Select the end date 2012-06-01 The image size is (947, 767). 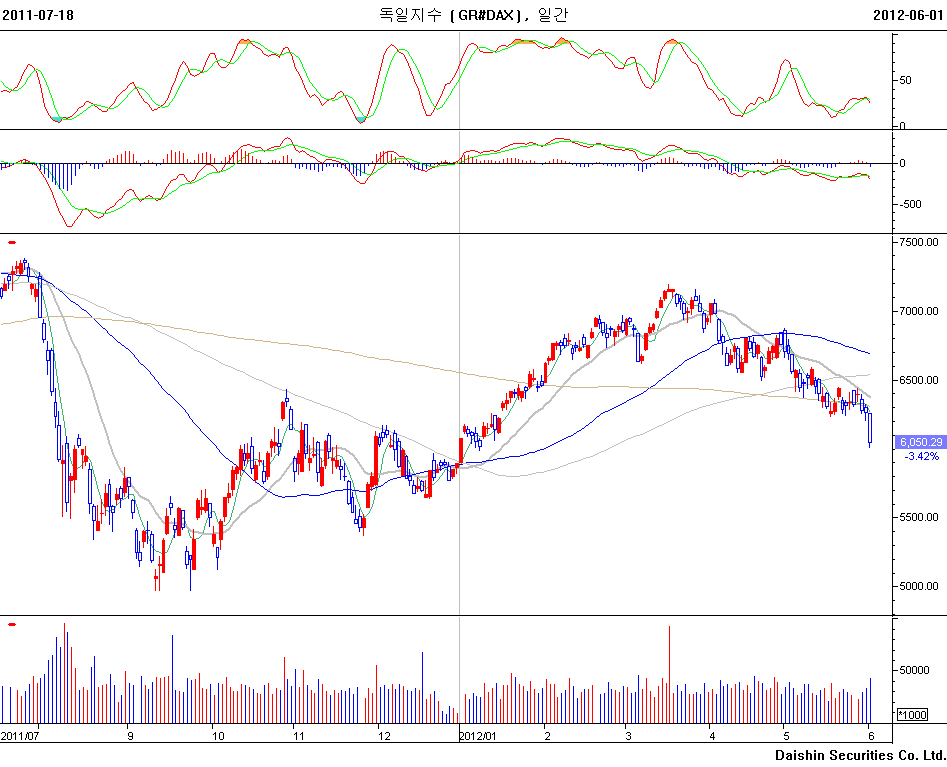(x=908, y=14)
